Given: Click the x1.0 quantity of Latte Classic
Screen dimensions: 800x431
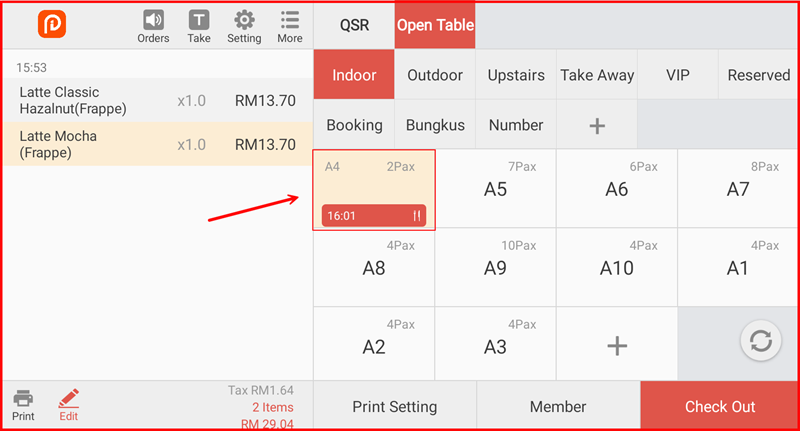Looking at the screenshot, I should (192, 100).
